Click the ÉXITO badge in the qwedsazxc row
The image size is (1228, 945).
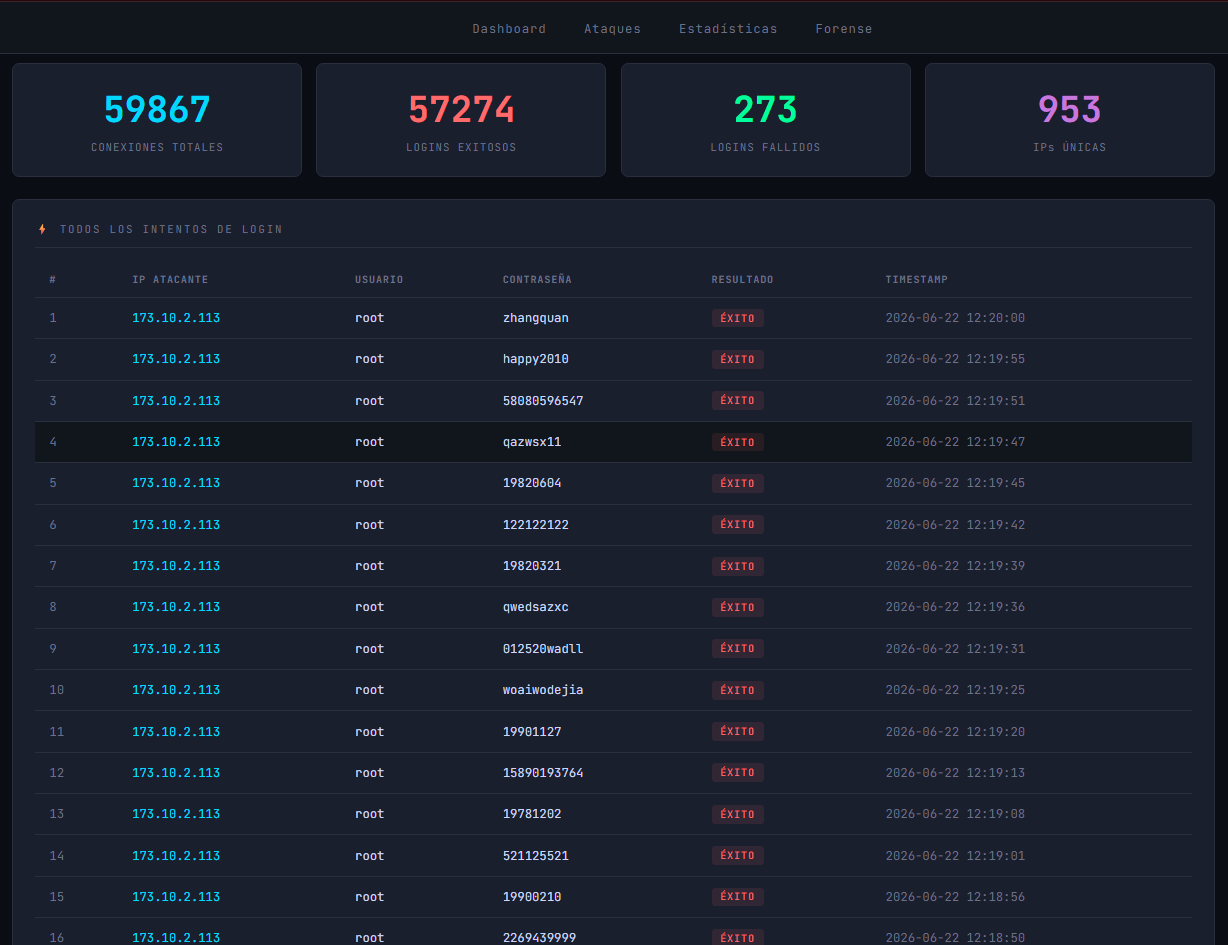click(x=738, y=607)
